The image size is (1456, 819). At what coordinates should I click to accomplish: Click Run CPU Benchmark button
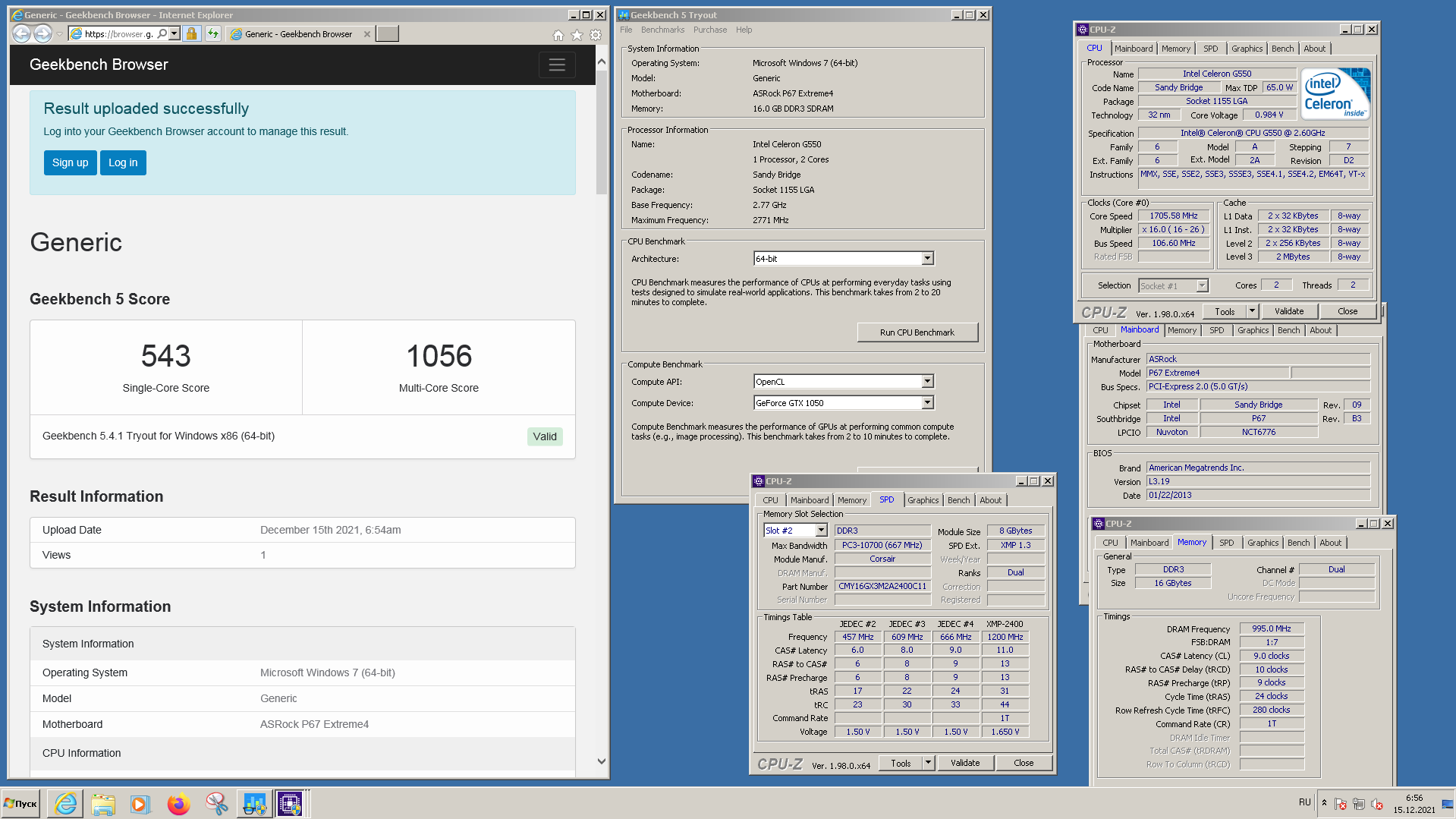pyautogui.click(x=917, y=332)
